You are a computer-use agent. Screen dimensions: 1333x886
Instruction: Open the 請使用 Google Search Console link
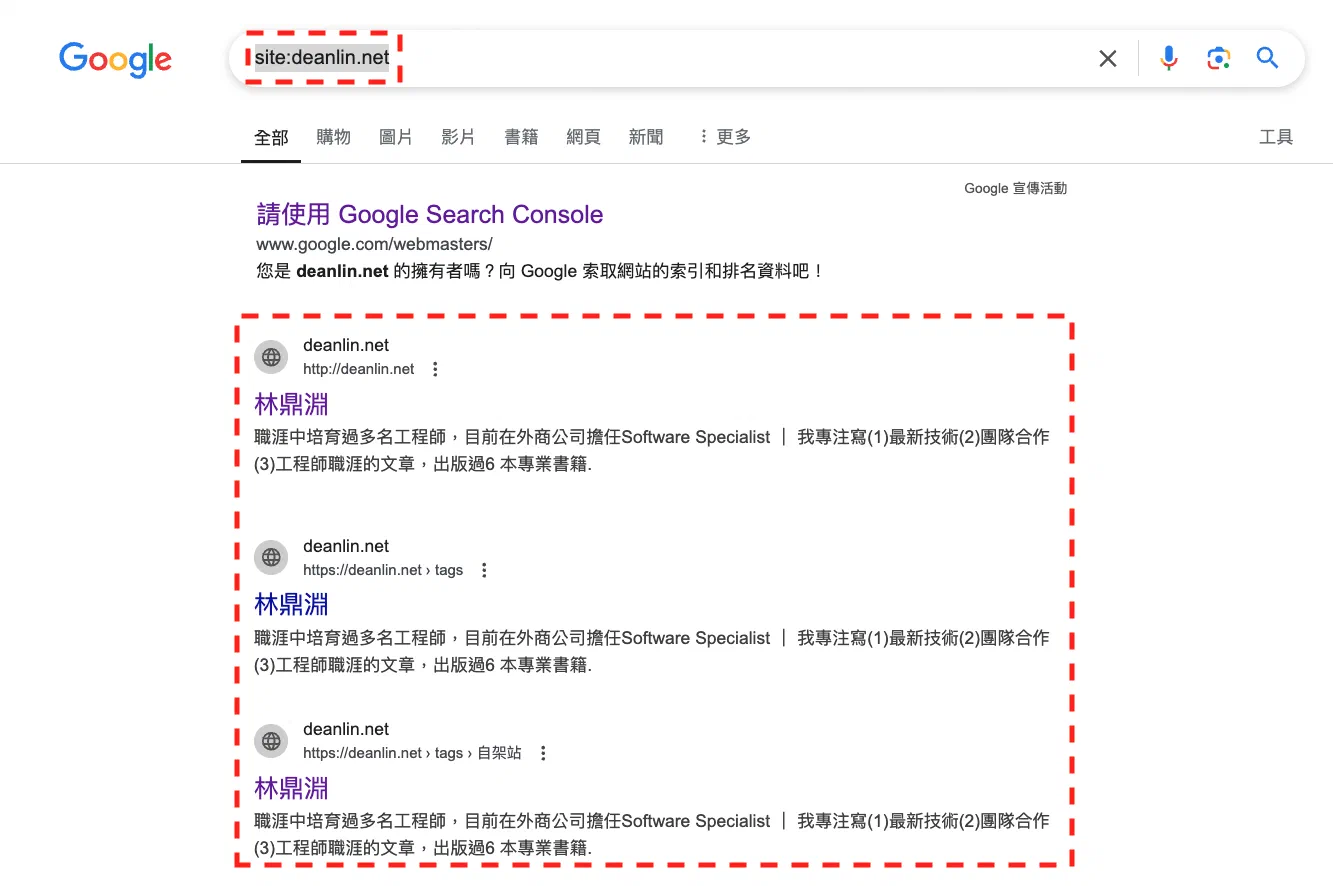click(430, 214)
